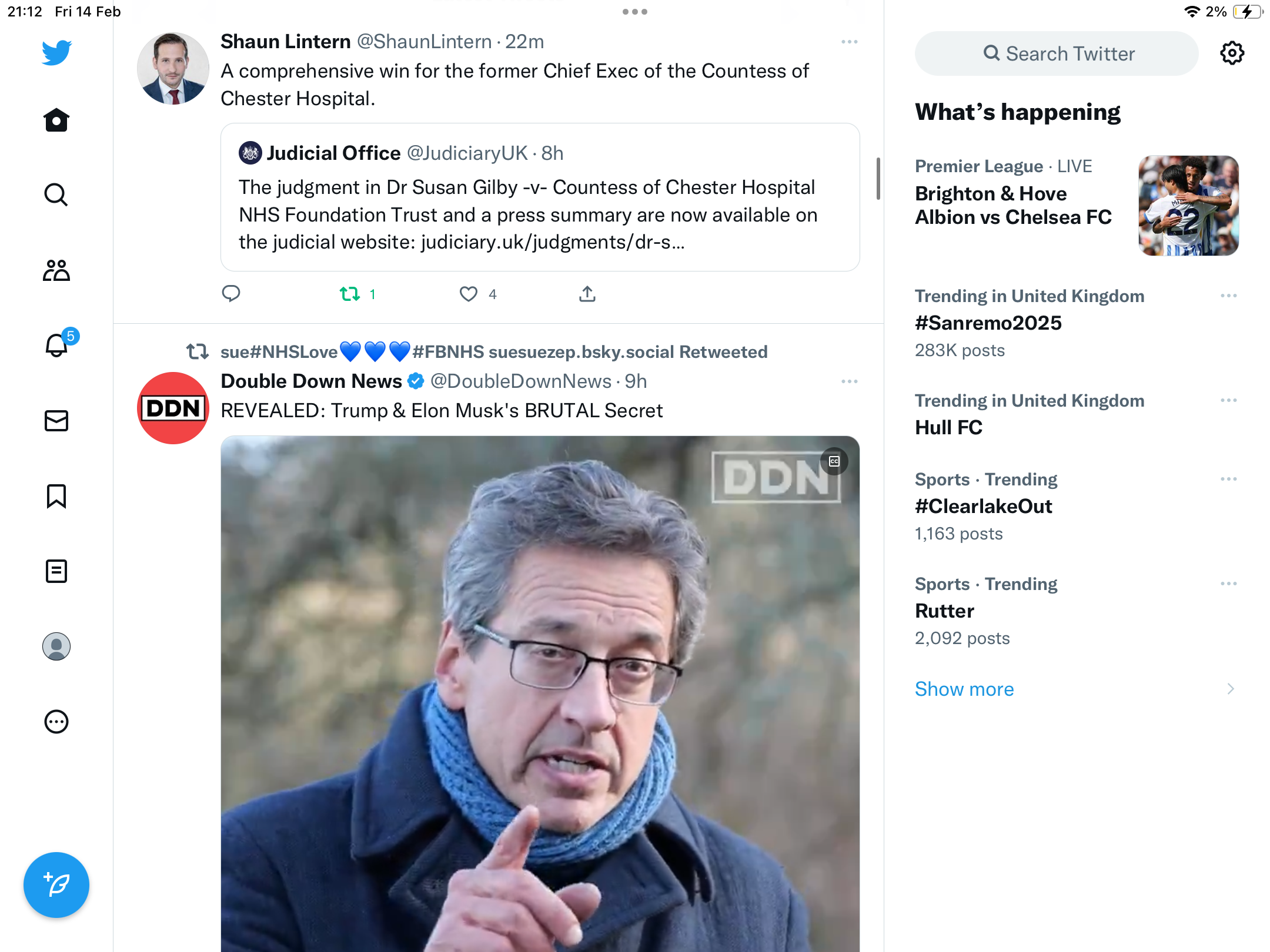Open the 22m timestamp on Shaun's tweet

tap(524, 42)
